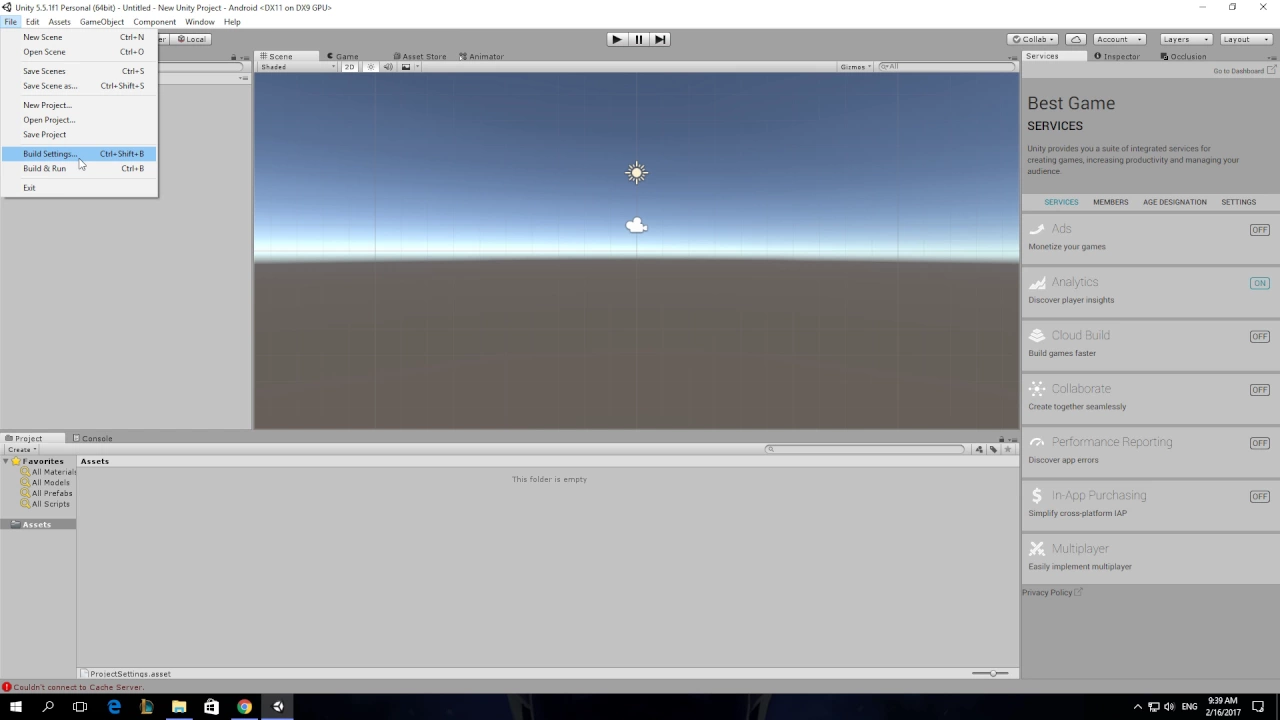Open the GameObject menu
1280x720 pixels.
point(102,22)
